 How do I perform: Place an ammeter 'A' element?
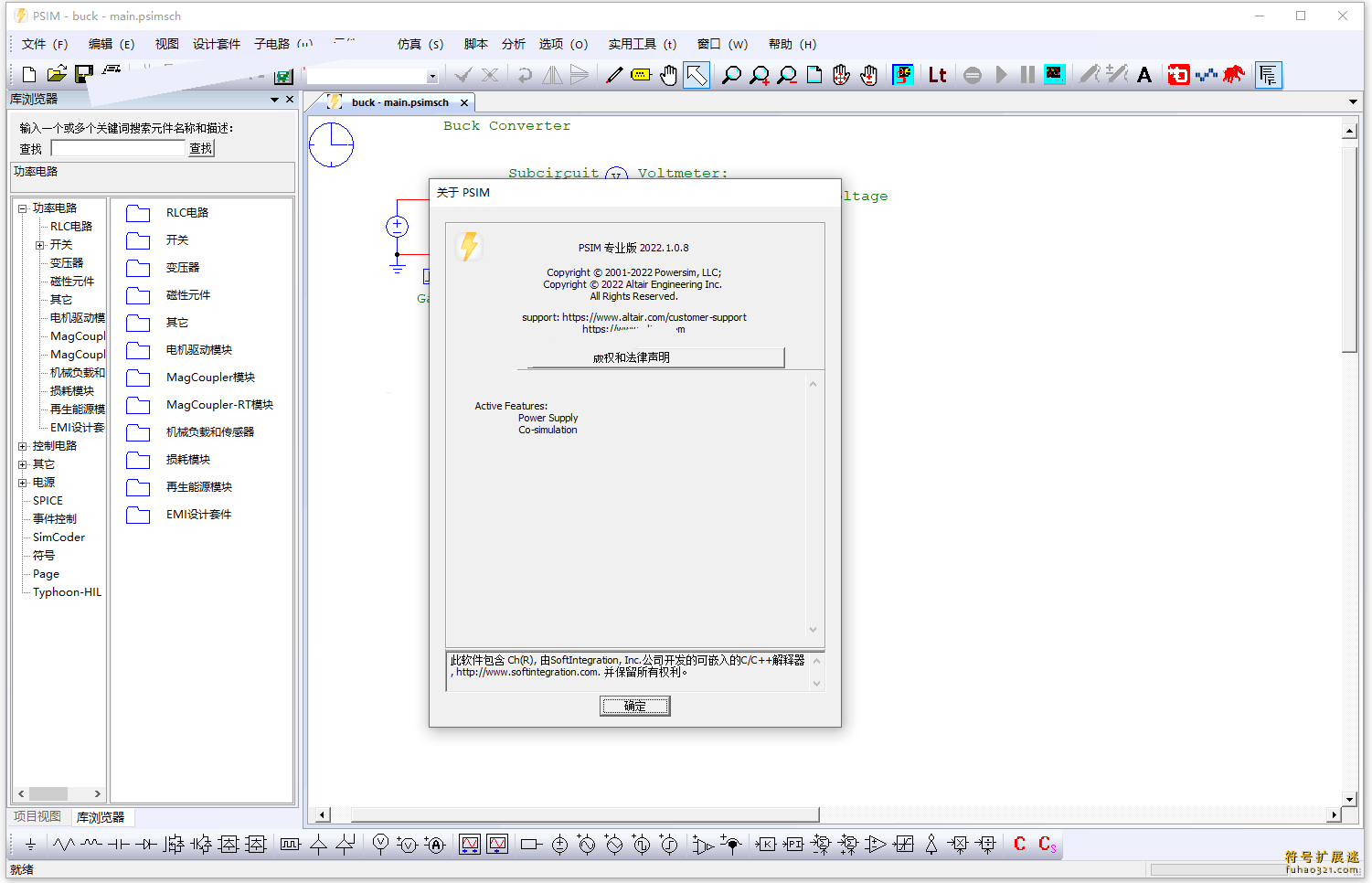tap(435, 845)
